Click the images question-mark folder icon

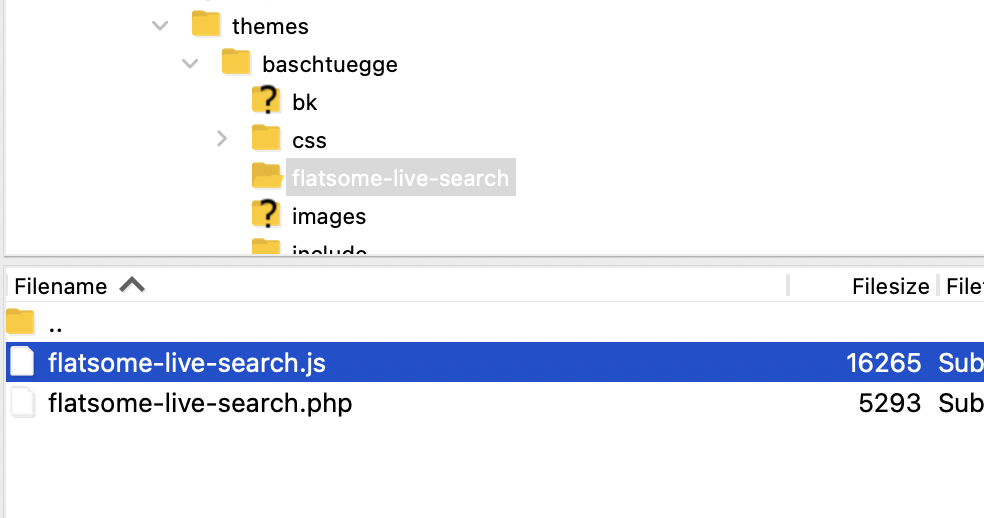click(267, 214)
